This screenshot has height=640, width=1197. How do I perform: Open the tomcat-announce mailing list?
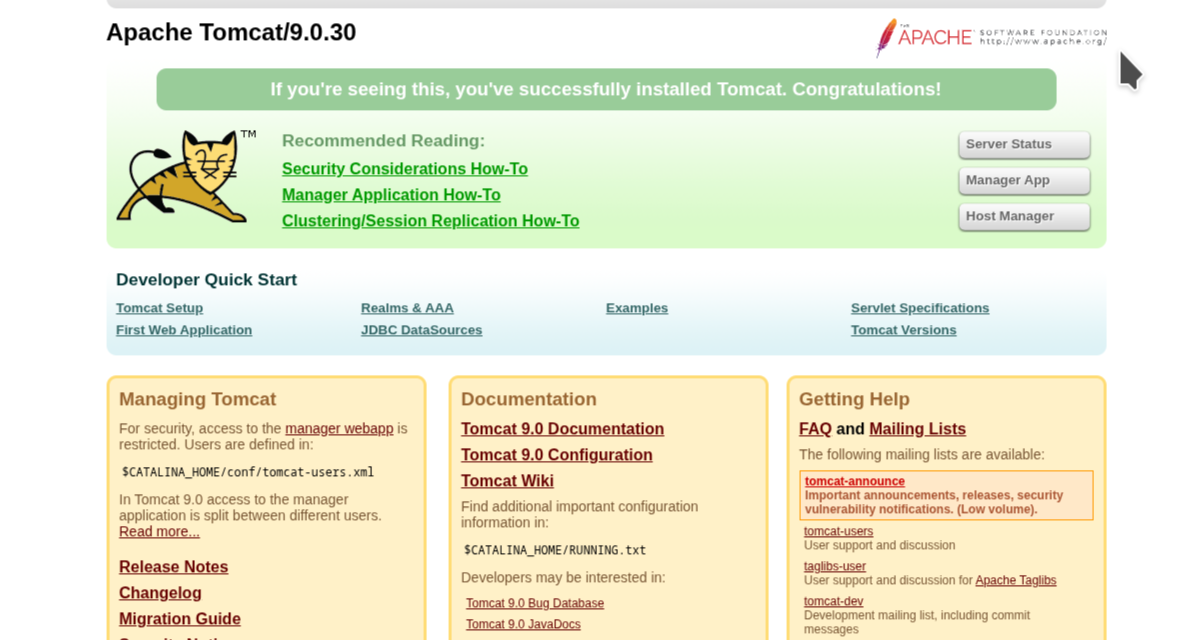[854, 481]
